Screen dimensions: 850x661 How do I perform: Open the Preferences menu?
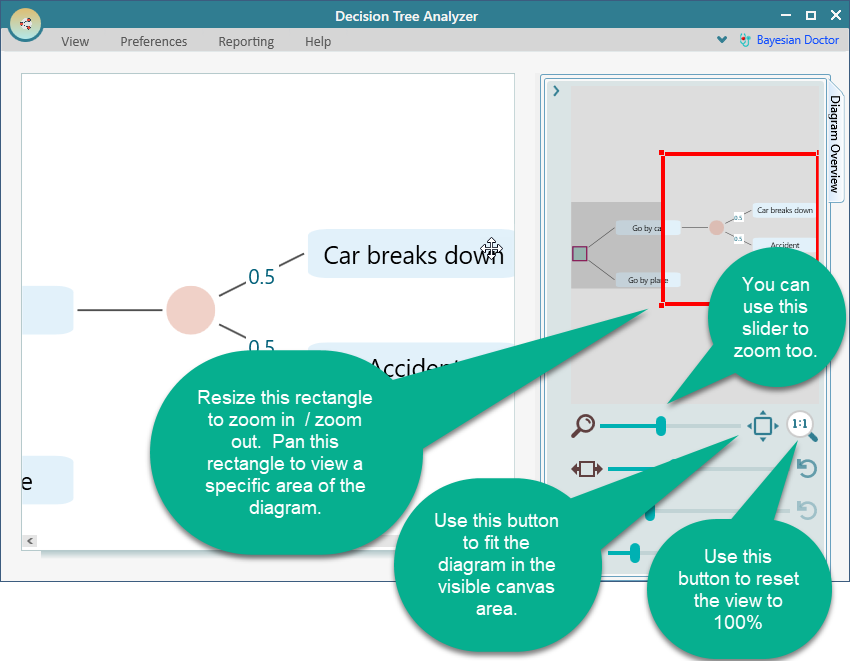point(153,42)
